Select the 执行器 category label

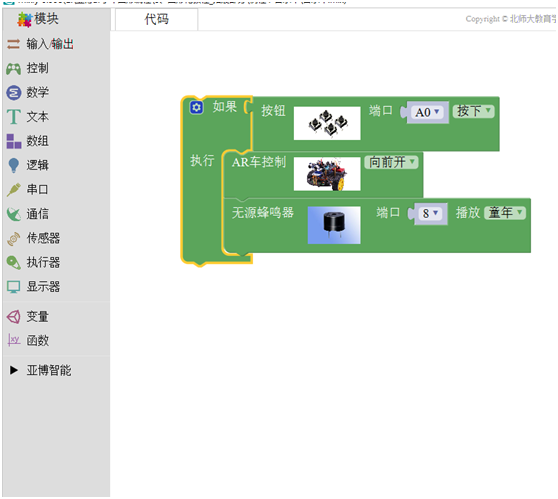coord(43,263)
